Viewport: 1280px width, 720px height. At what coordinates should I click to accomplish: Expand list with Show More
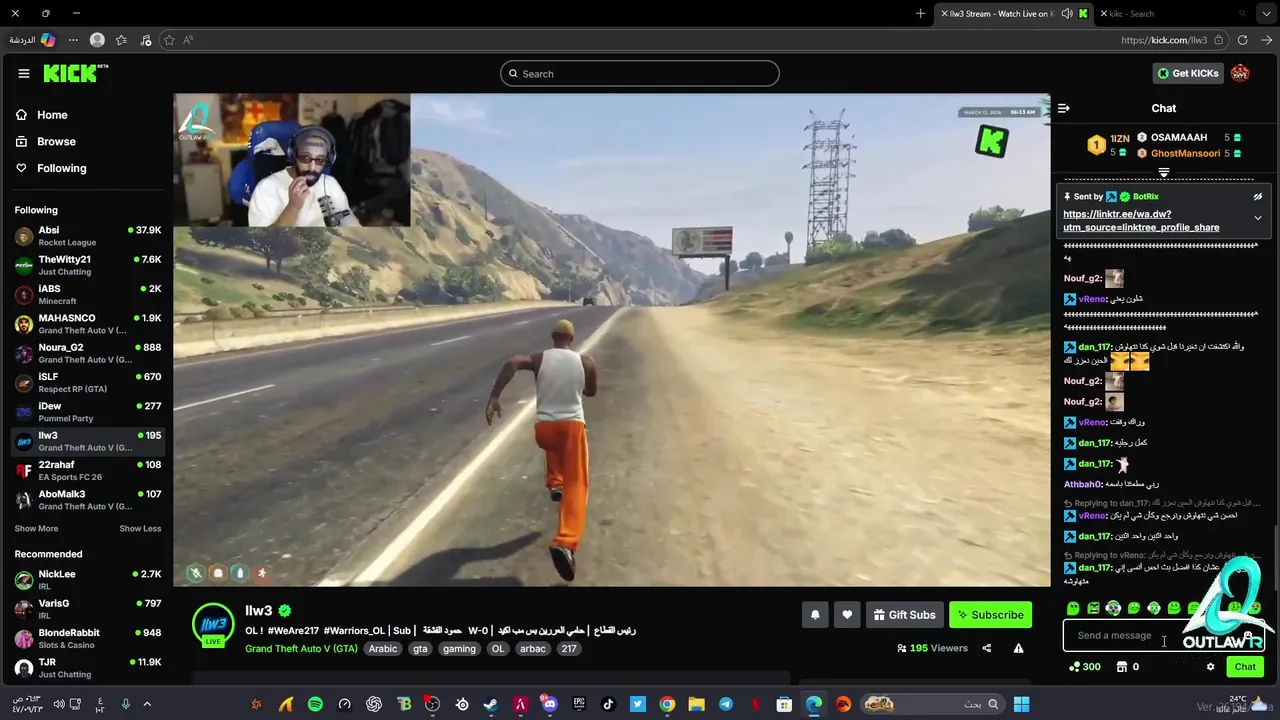[36, 529]
